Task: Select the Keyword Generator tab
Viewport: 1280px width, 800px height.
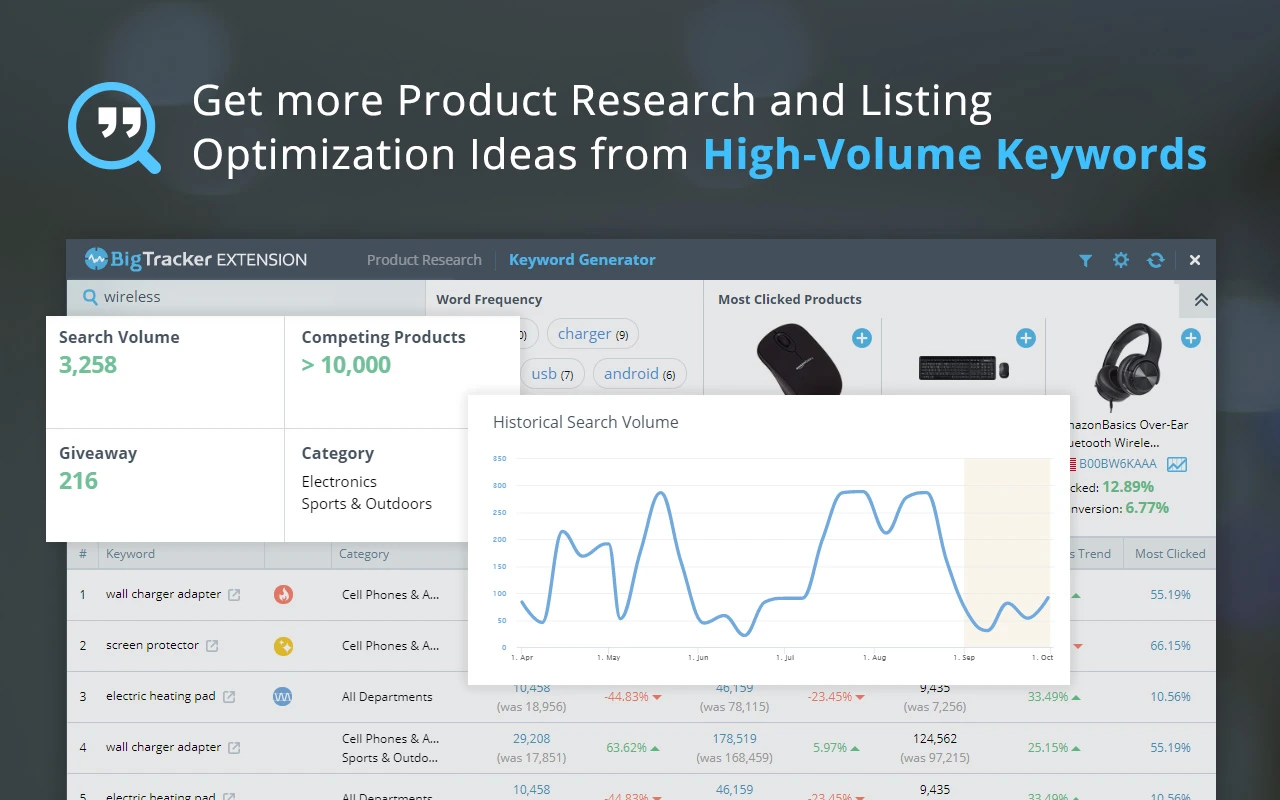Action: [582, 260]
